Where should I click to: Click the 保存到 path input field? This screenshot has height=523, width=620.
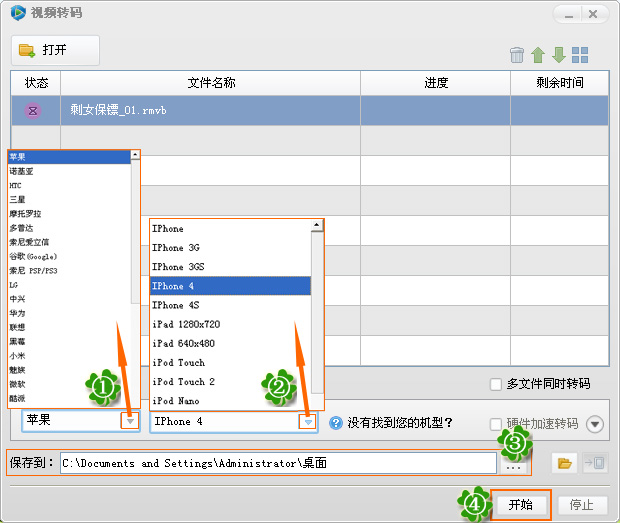coord(278,463)
